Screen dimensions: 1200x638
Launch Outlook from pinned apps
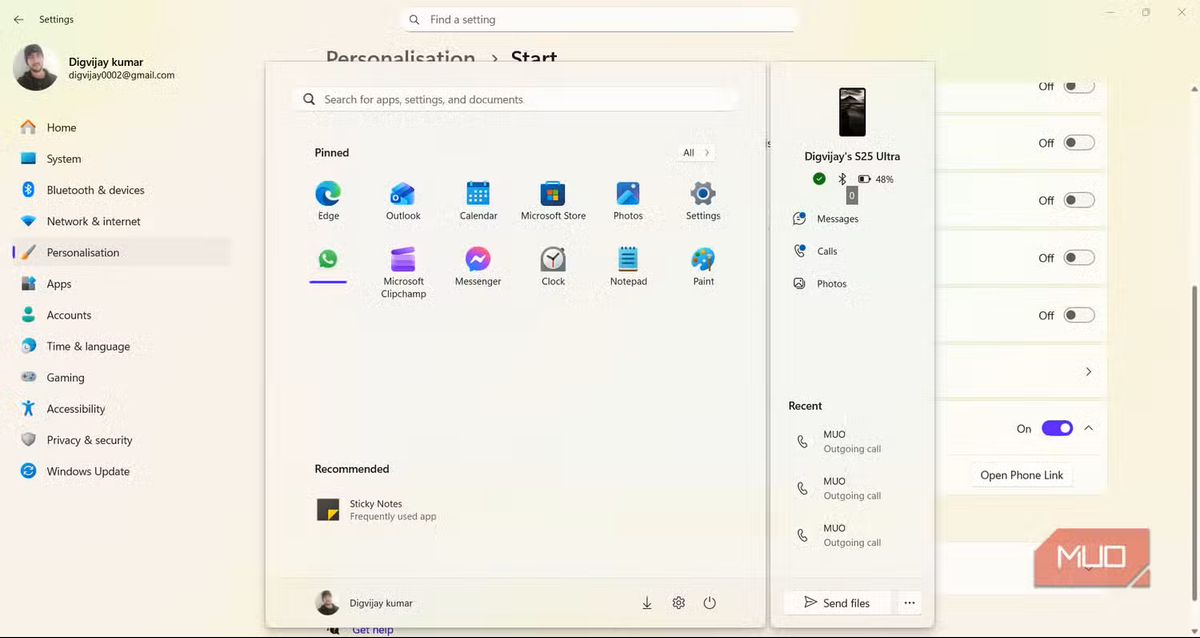click(403, 200)
